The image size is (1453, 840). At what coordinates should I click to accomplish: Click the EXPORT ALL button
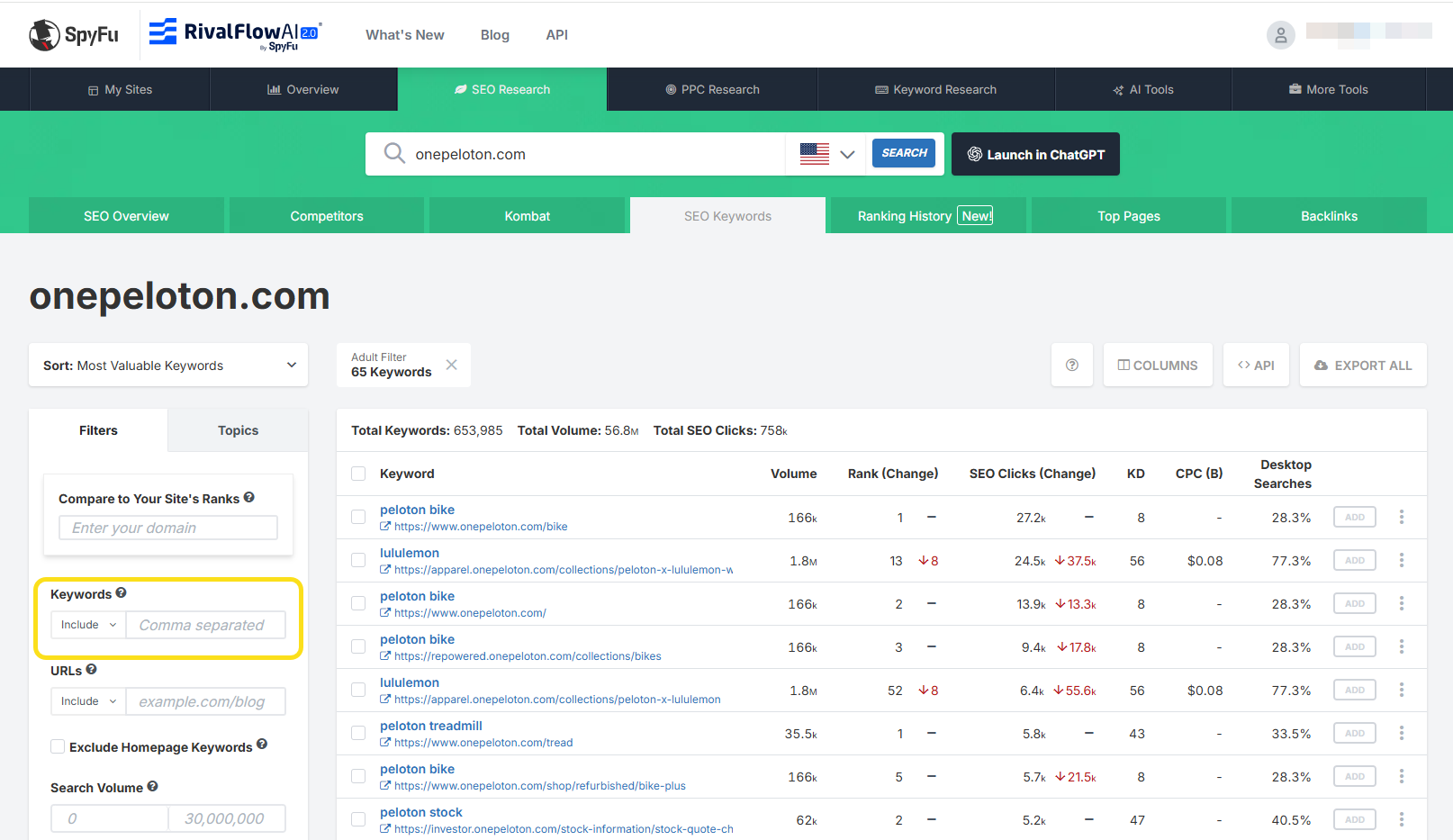[1362, 366]
